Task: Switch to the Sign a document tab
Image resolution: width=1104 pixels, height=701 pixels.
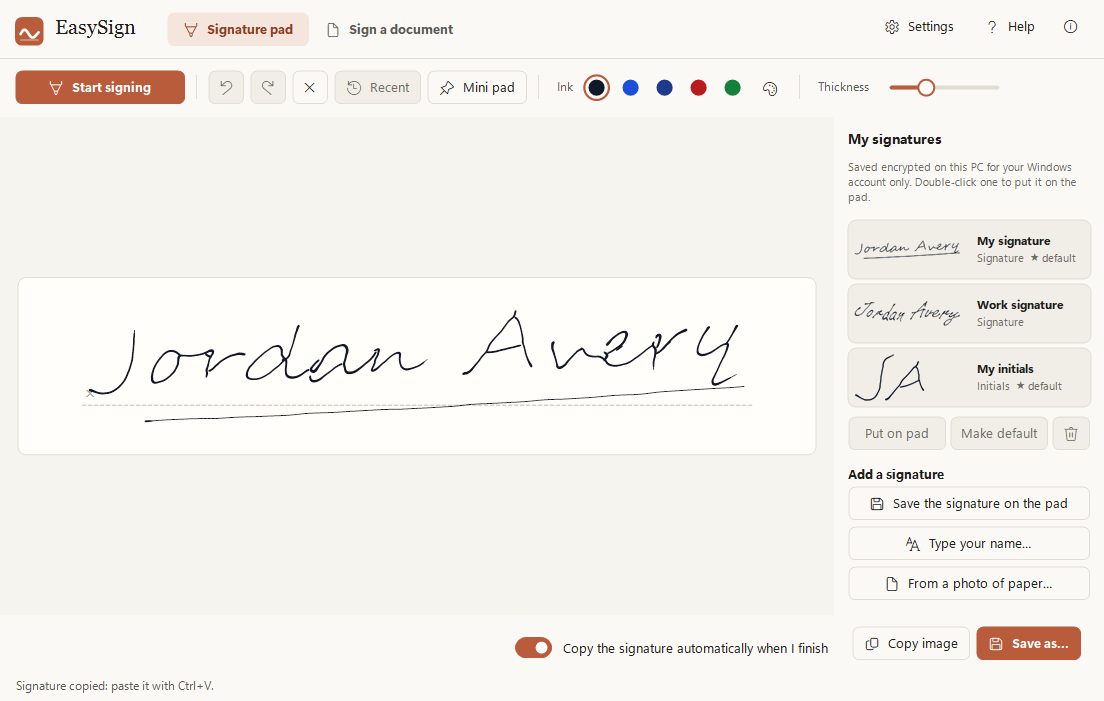Action: 389,30
